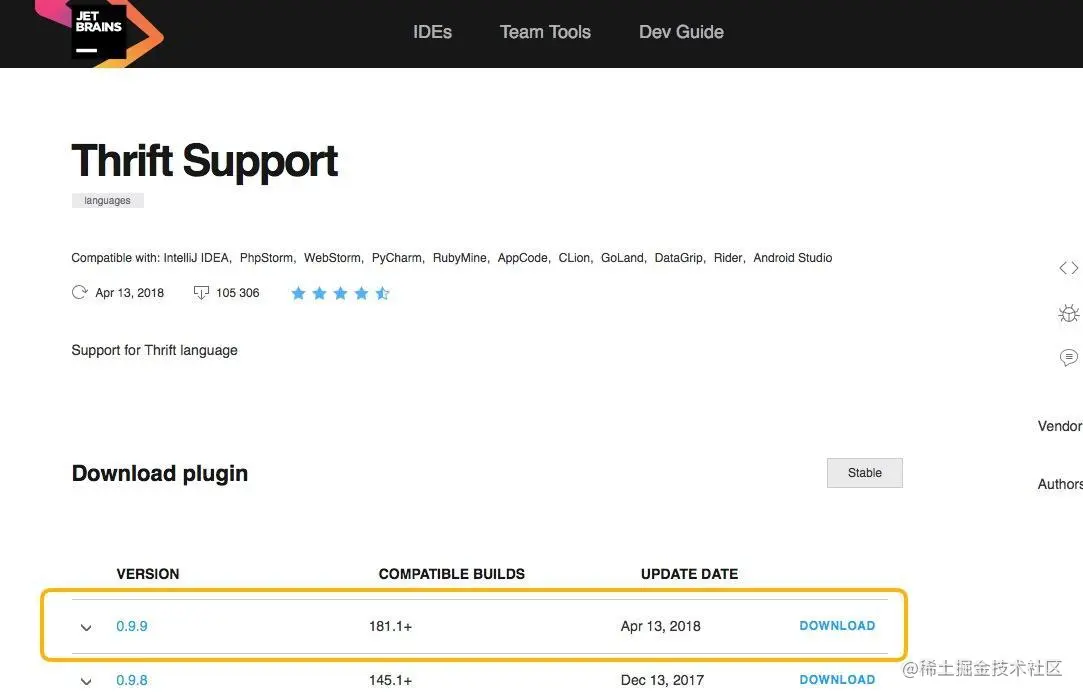Open version 0.9.9 link
This screenshot has width=1083, height=699.
[x=131, y=626]
